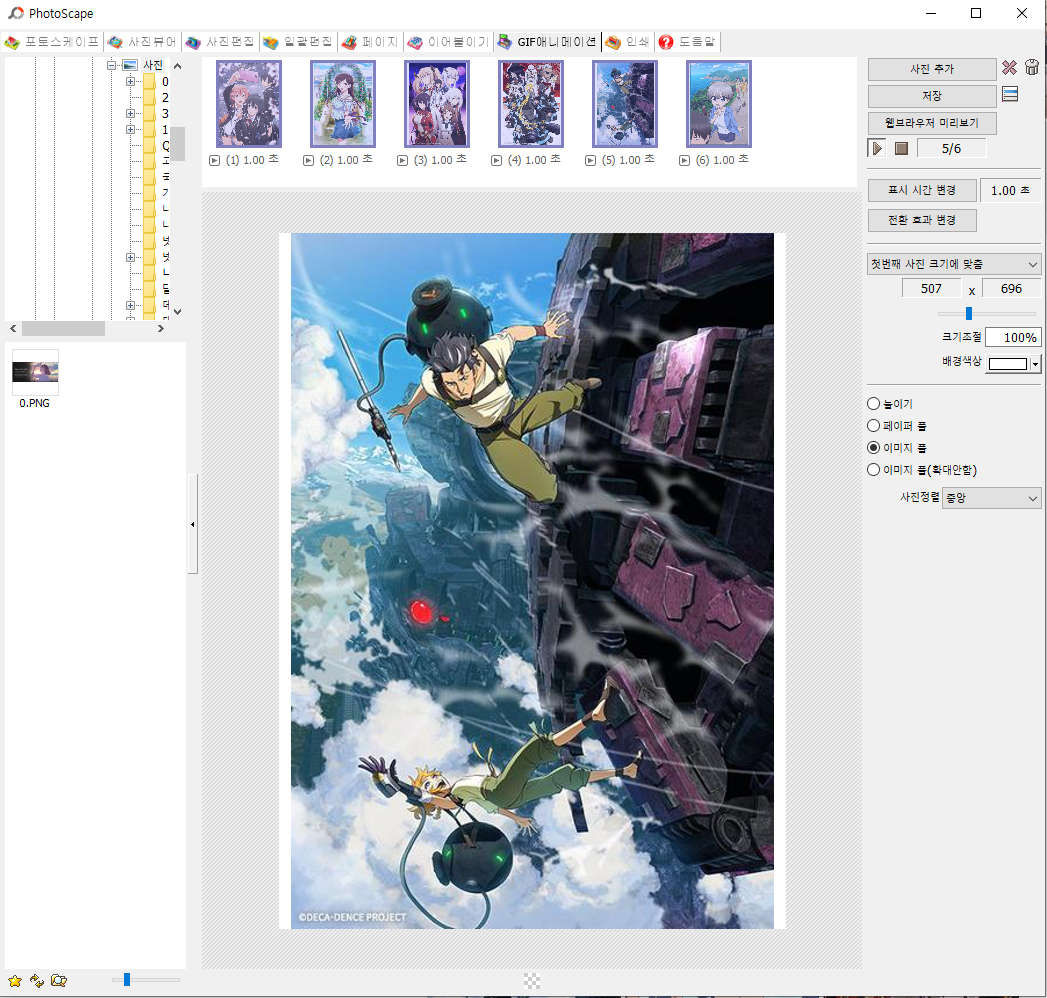Select the frame (4) thumbnail in filmstrip
This screenshot has width=1047, height=998.
pos(531,104)
